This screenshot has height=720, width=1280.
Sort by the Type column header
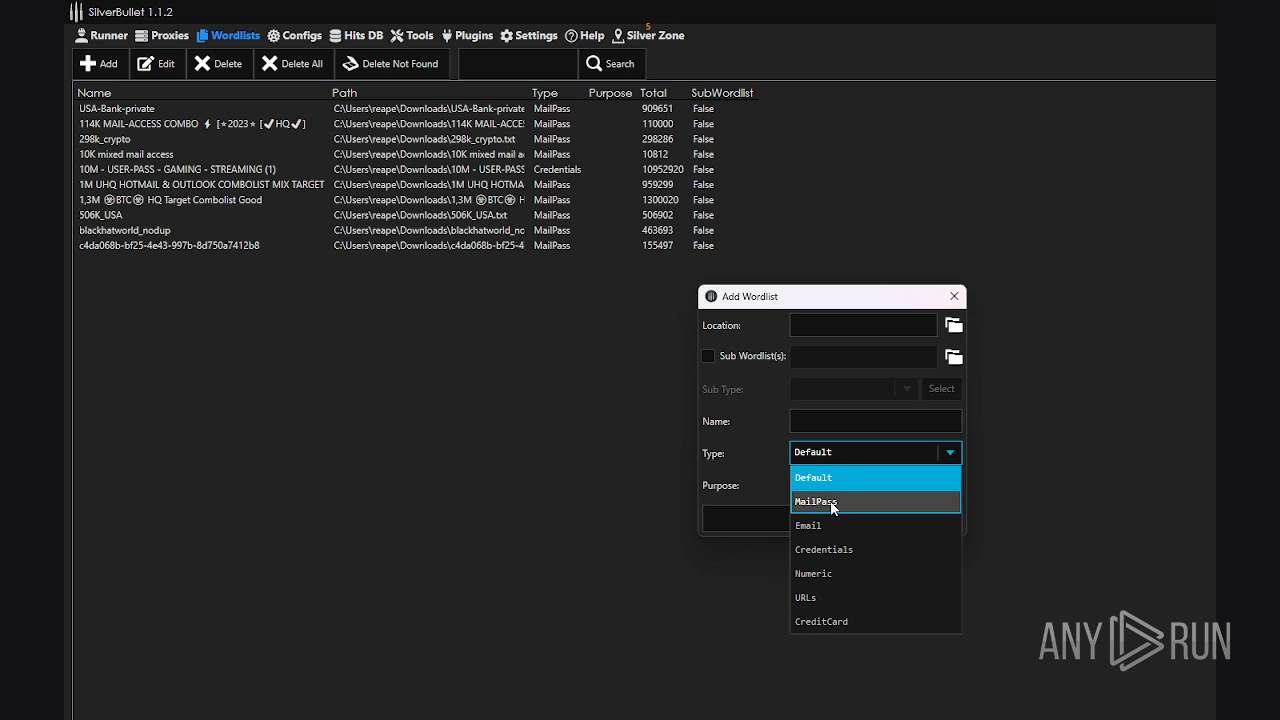(x=545, y=93)
